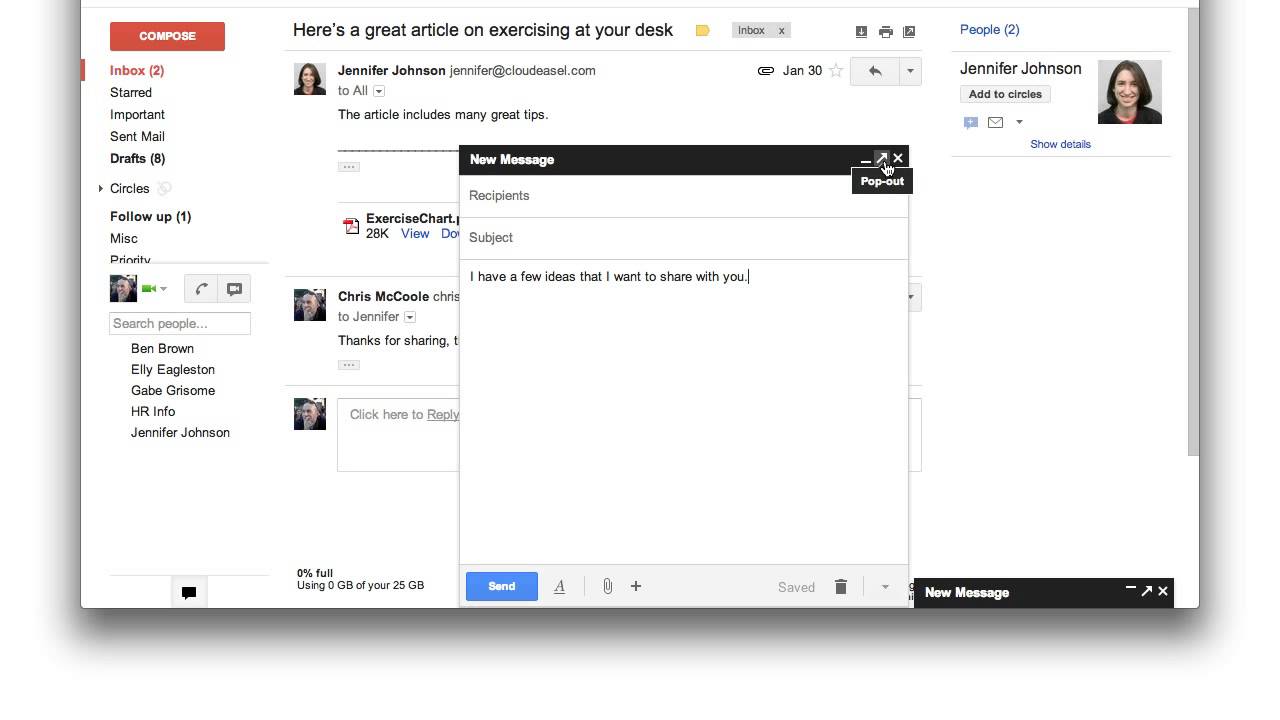Click the Add to circles button

[x=1005, y=94]
